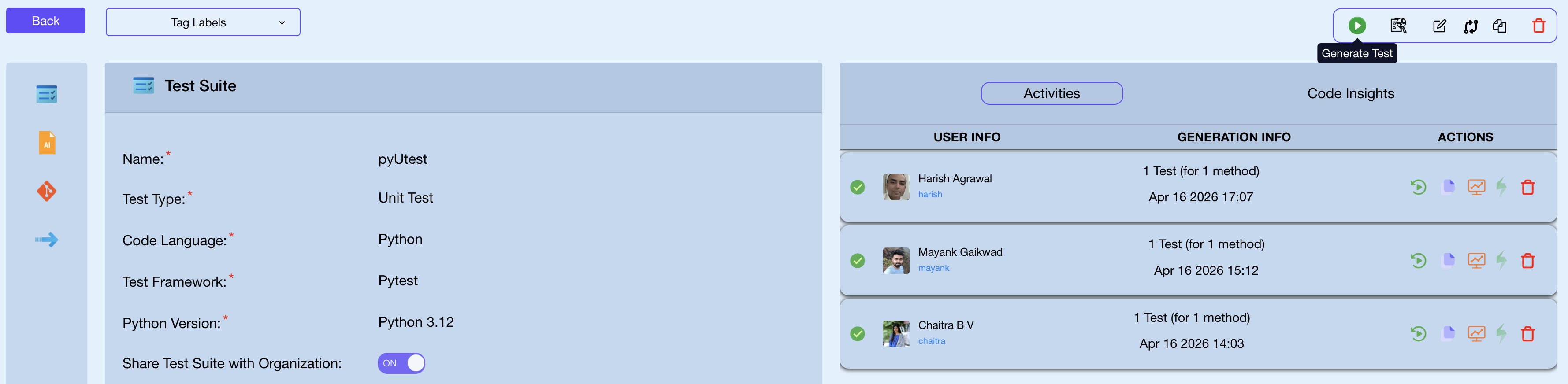Click the green status check on Harish's row
The height and width of the screenshot is (384, 1568).
[x=858, y=188]
